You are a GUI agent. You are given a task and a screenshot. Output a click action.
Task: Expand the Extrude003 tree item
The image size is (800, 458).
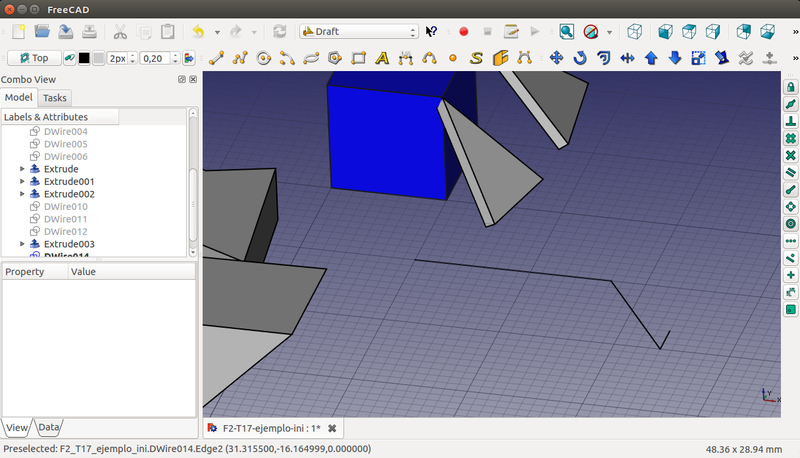tap(22, 244)
